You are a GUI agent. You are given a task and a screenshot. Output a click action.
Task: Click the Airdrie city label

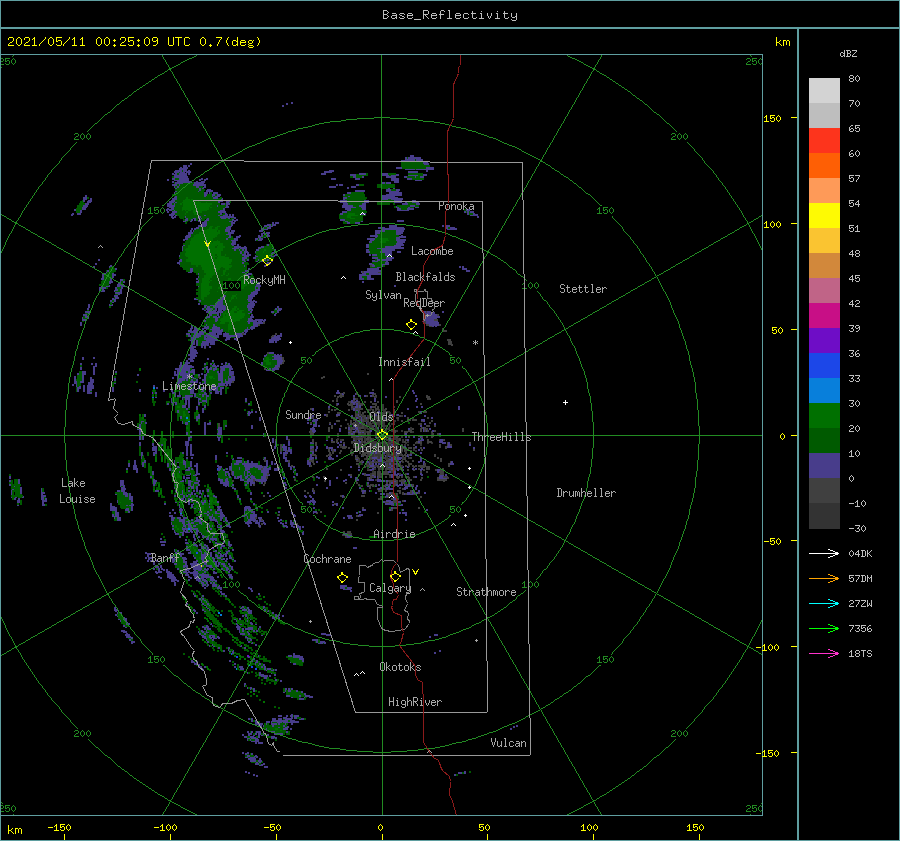(x=394, y=534)
